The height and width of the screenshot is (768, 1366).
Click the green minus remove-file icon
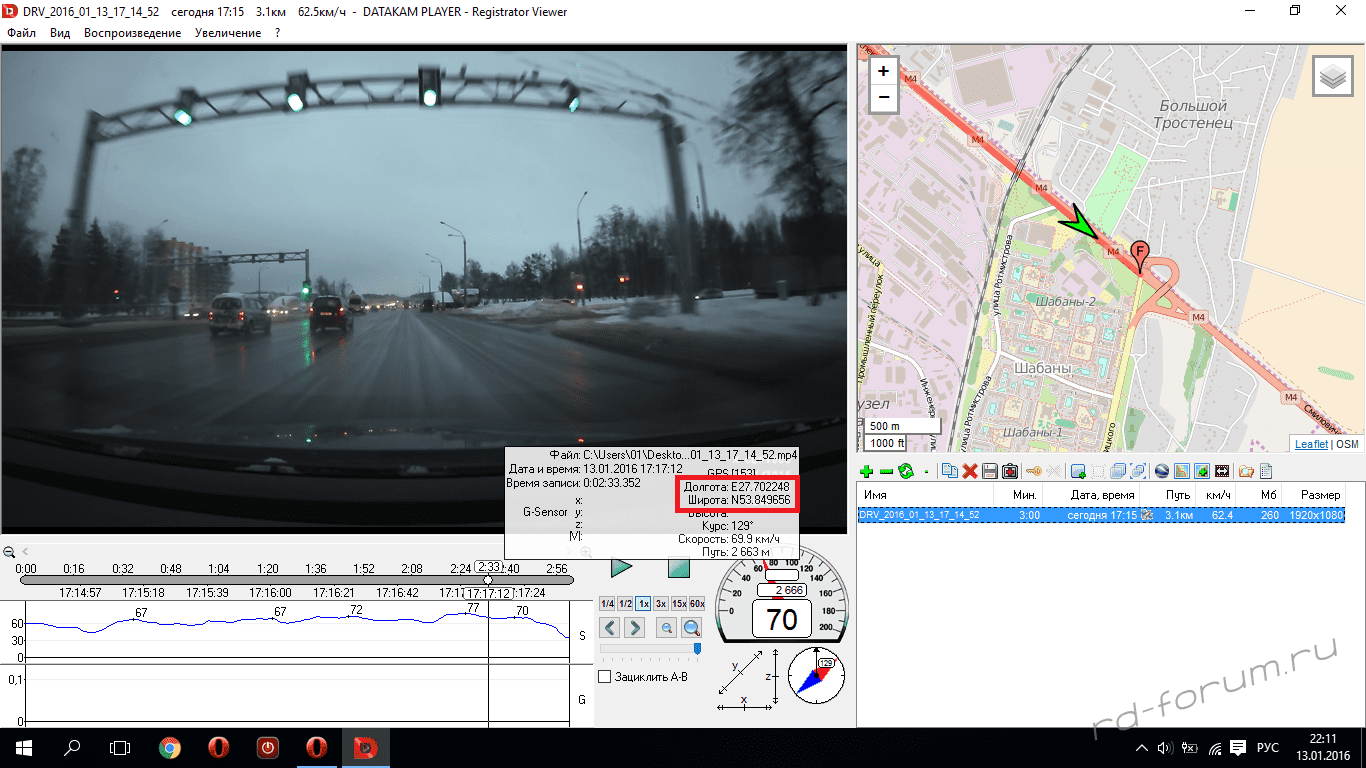click(x=887, y=471)
